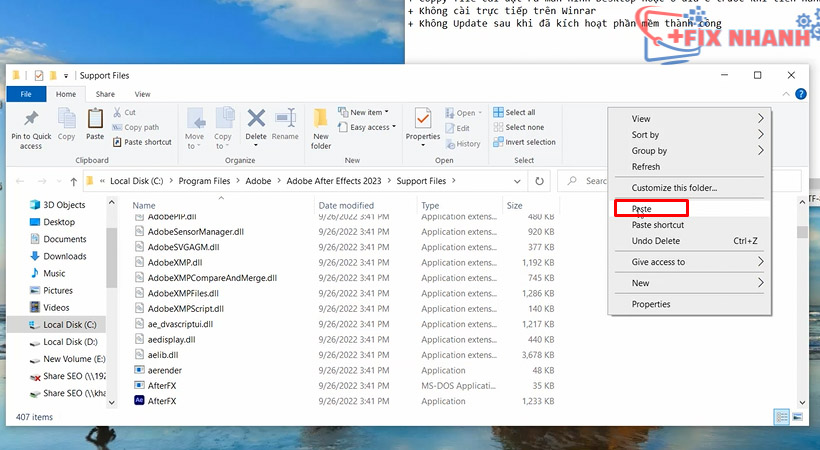
Task: Switch to the View tab
Action: pos(142,94)
